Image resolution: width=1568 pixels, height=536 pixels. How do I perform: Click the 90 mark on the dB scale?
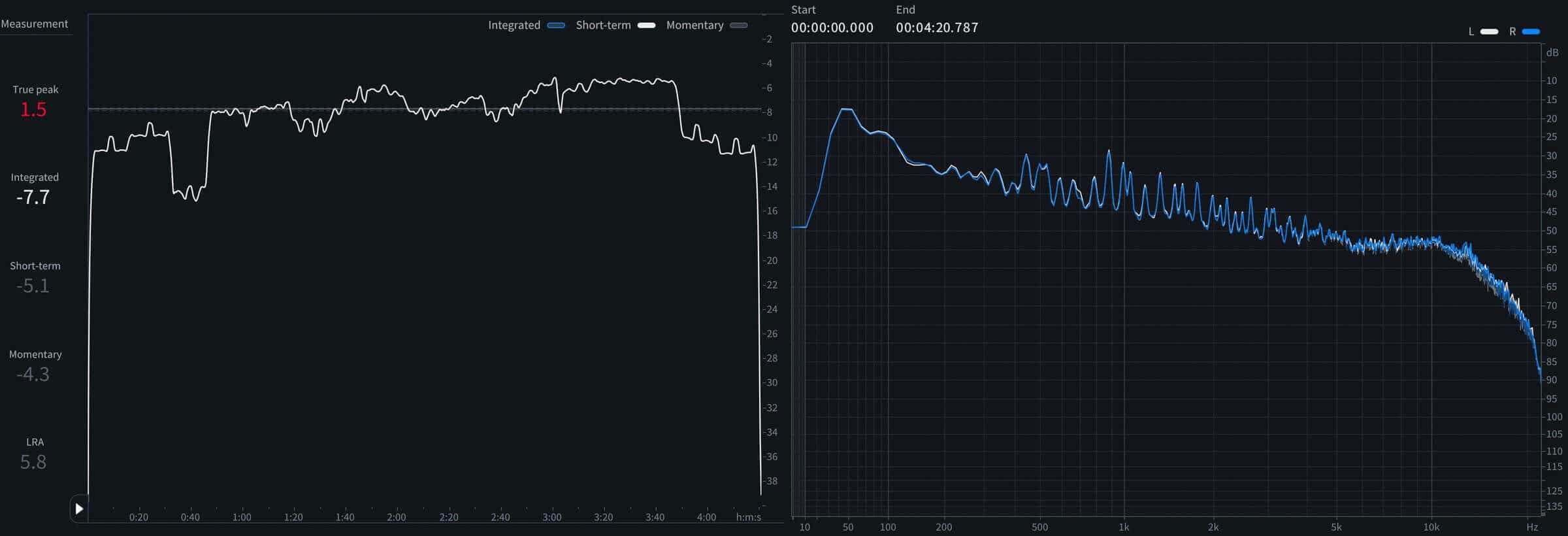click(x=1551, y=380)
